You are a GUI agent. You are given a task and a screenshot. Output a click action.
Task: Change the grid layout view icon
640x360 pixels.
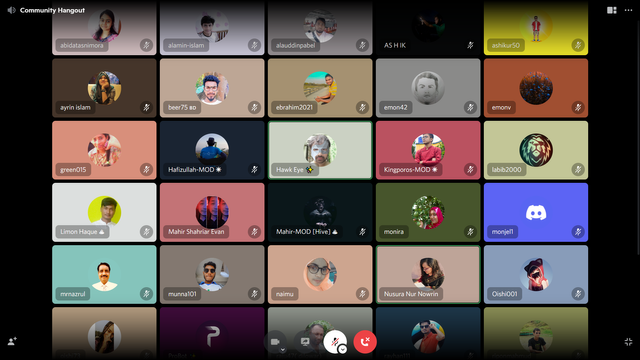coord(611,10)
